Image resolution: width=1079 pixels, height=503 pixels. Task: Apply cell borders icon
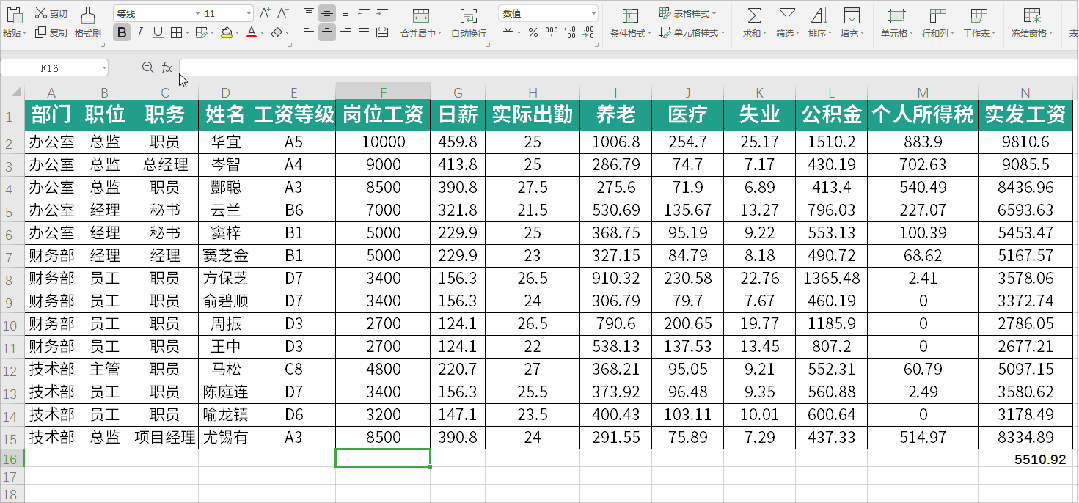point(176,32)
